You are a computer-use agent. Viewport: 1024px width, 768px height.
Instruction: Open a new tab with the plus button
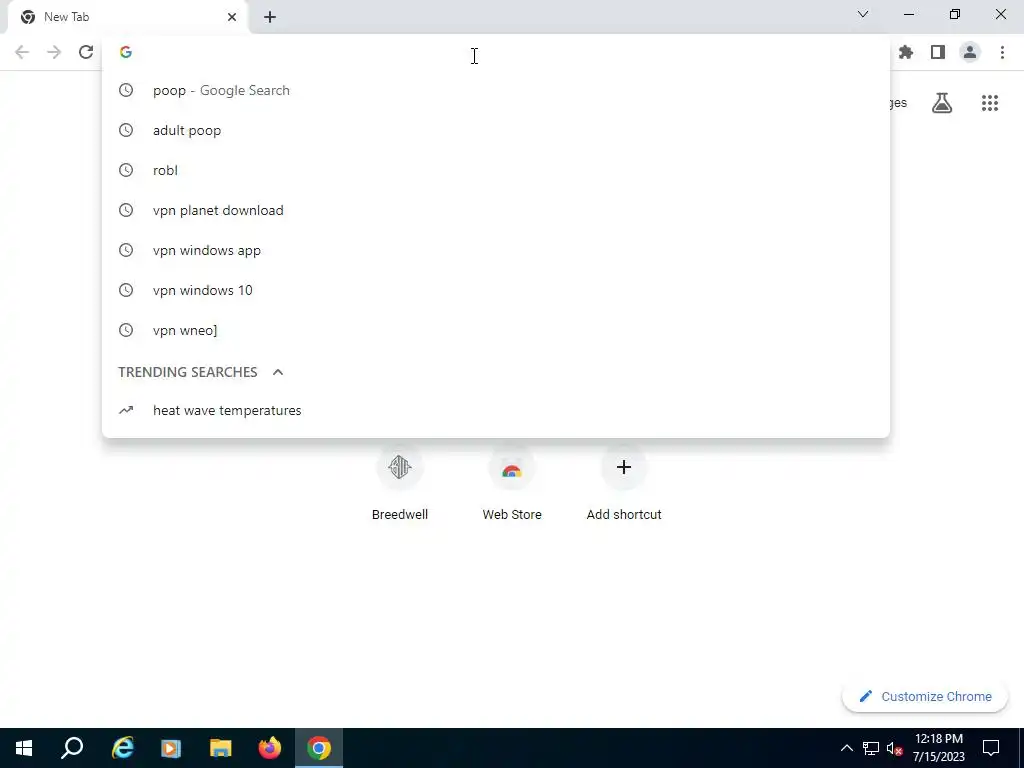click(270, 17)
